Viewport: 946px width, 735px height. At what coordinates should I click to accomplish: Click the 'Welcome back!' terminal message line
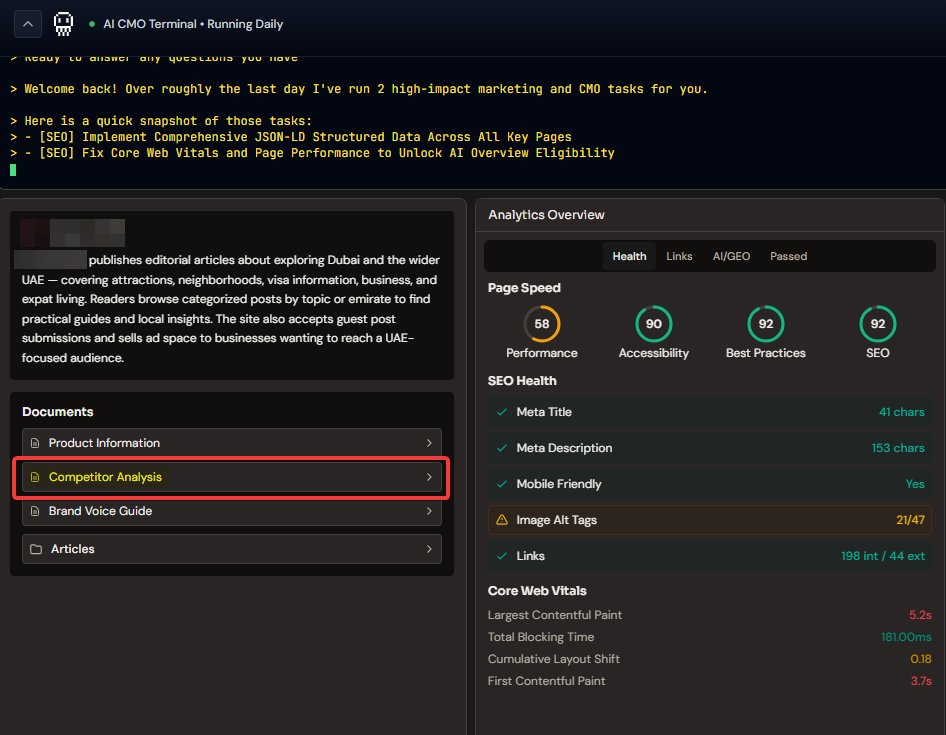click(x=359, y=89)
